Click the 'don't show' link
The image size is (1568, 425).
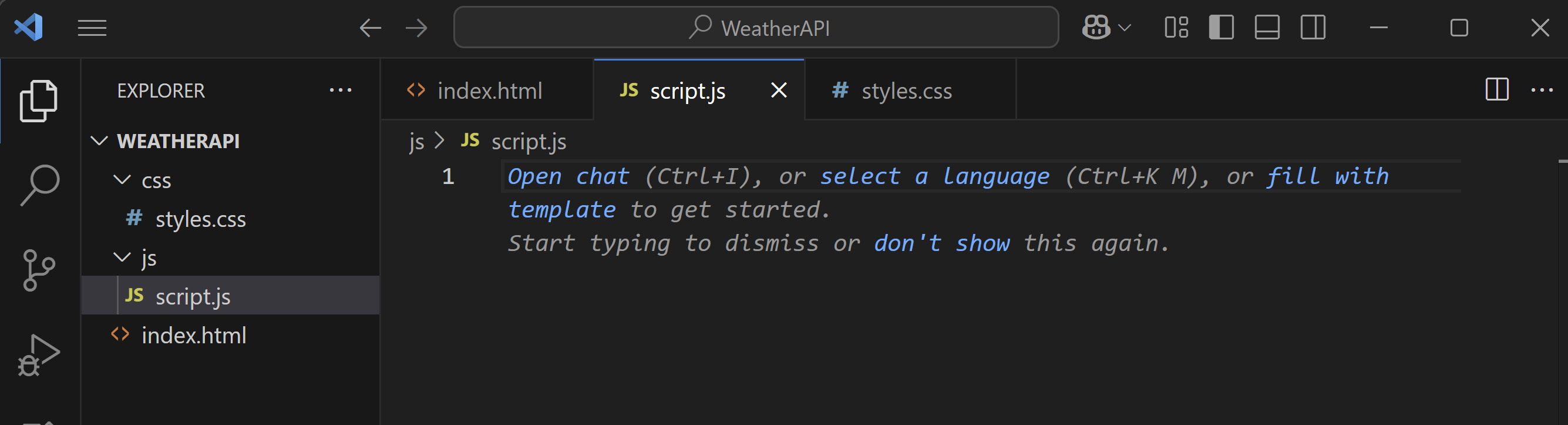click(941, 243)
